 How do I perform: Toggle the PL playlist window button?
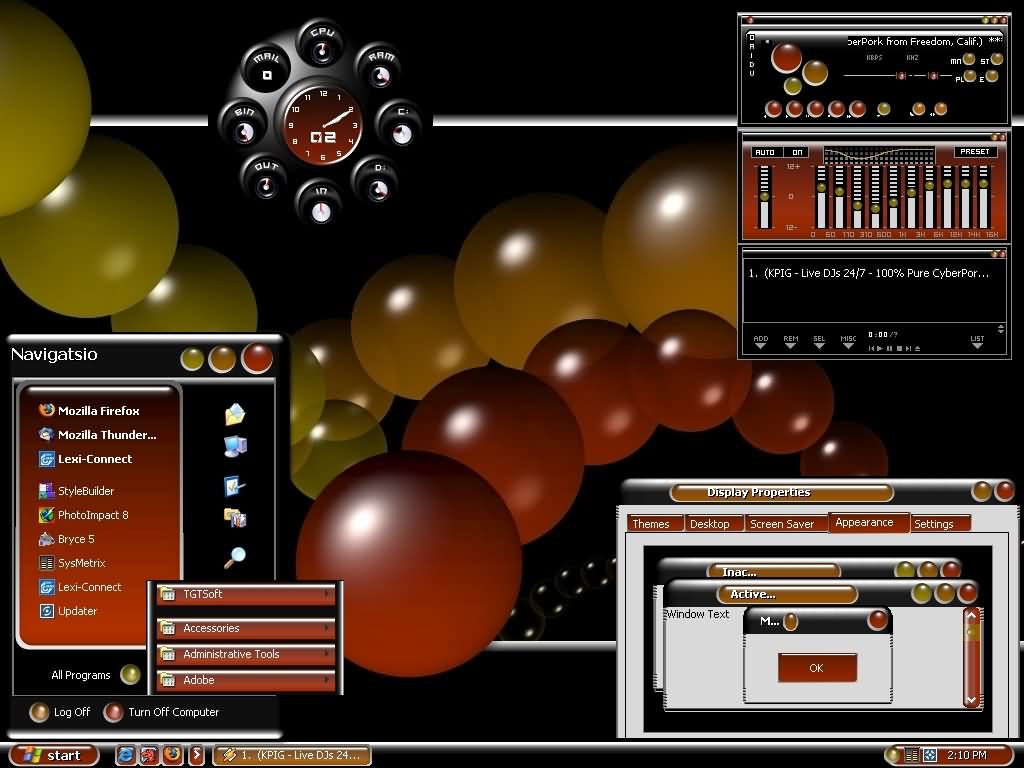(970, 76)
